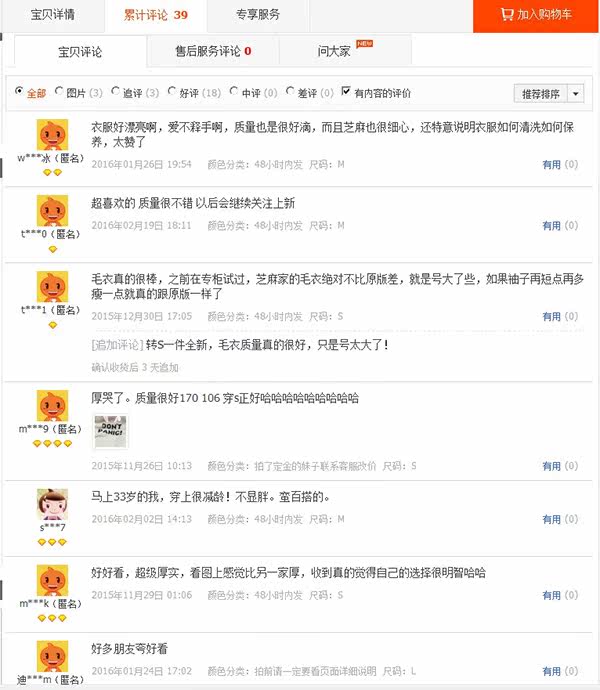This screenshot has width=600, height=690.
Task: Click avatar of reviewer m***9
Action: point(52,406)
